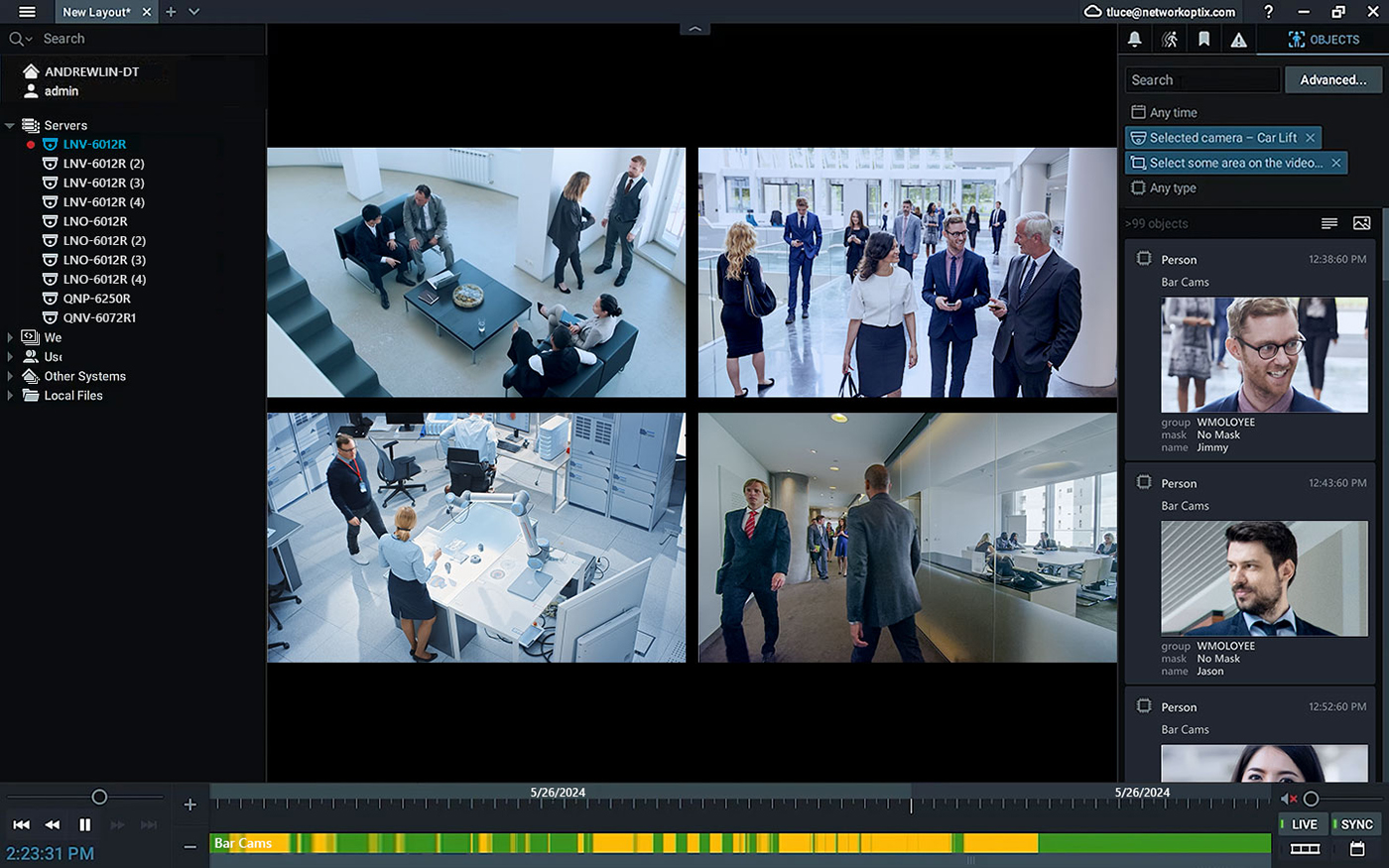Toggle SYNC playback button
Screen dimensions: 1389x868
(x=1354, y=824)
